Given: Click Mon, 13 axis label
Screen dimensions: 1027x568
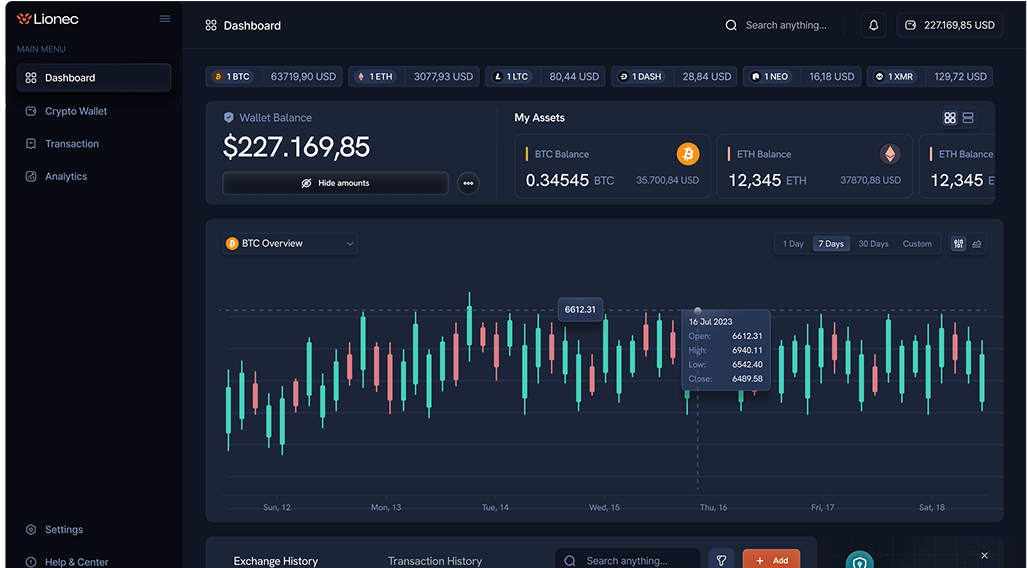Looking at the screenshot, I should tap(386, 508).
